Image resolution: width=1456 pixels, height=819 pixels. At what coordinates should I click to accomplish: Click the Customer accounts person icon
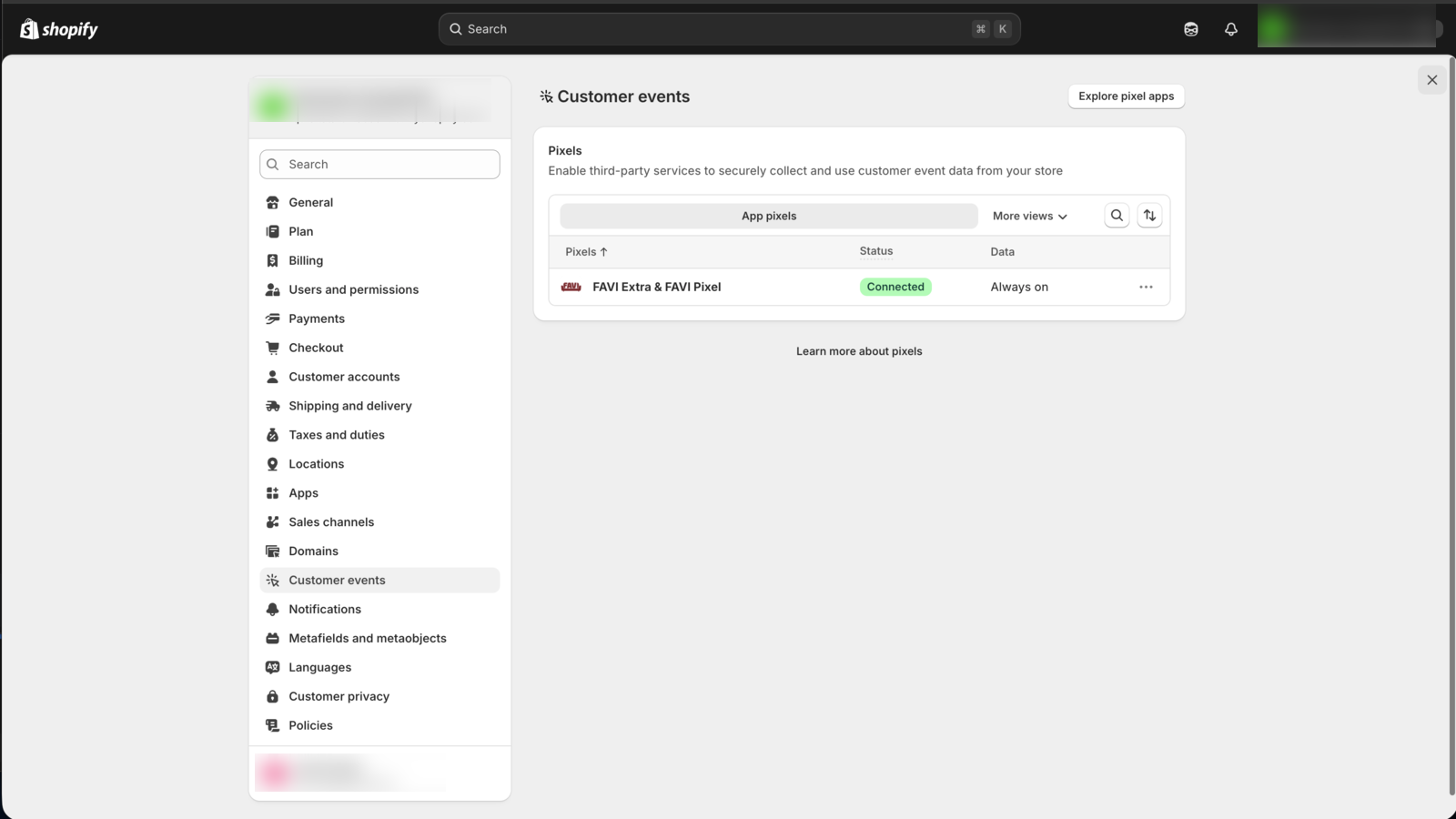(272, 377)
